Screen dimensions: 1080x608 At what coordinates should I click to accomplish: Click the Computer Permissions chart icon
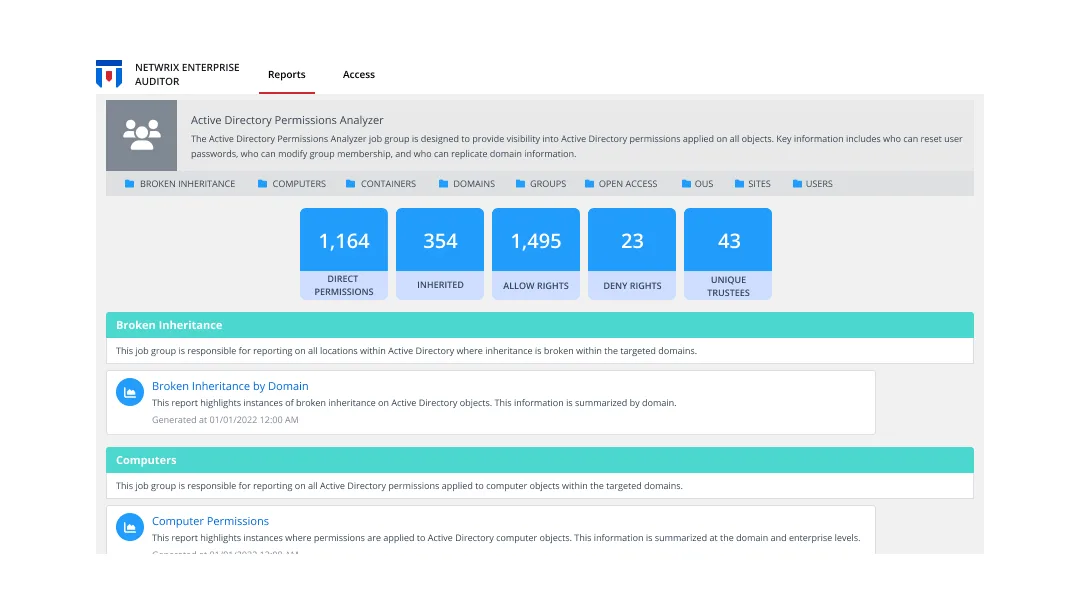[129, 527]
